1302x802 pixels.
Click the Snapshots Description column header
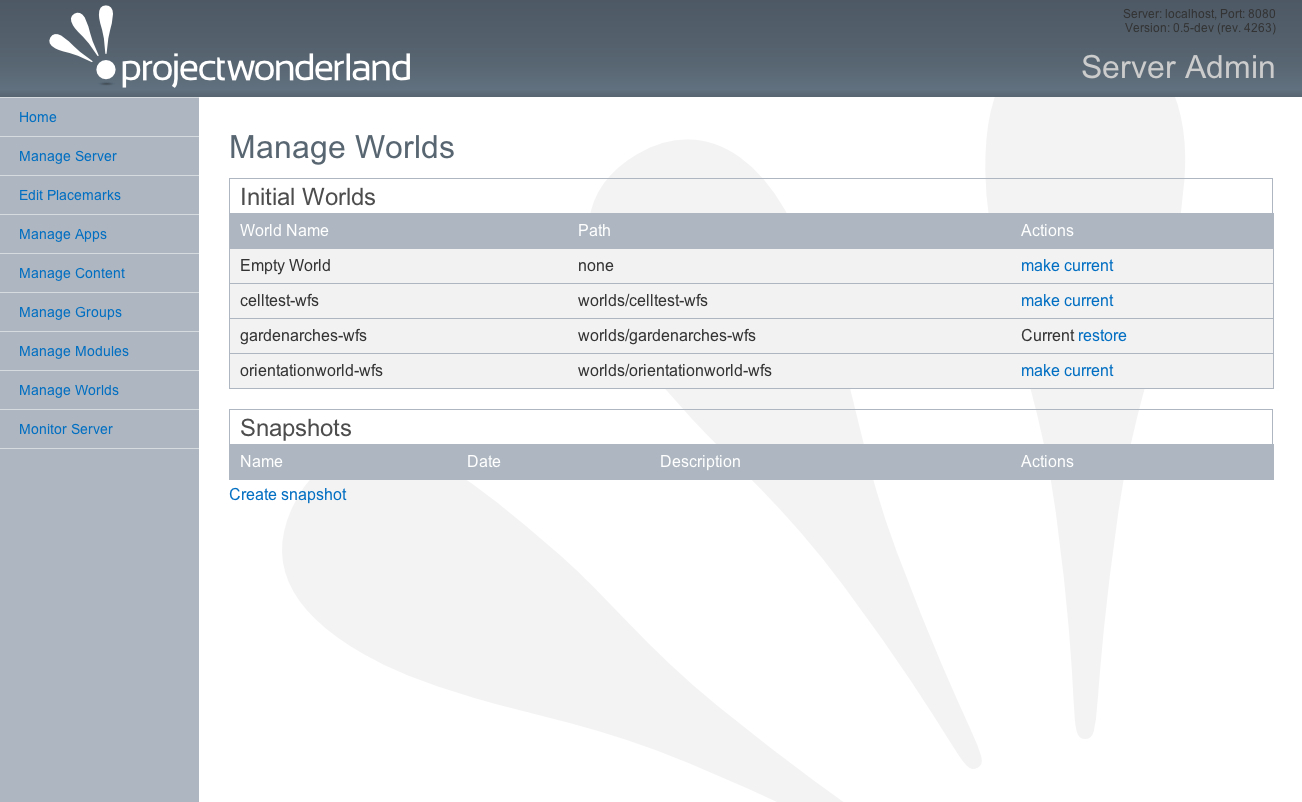click(700, 462)
